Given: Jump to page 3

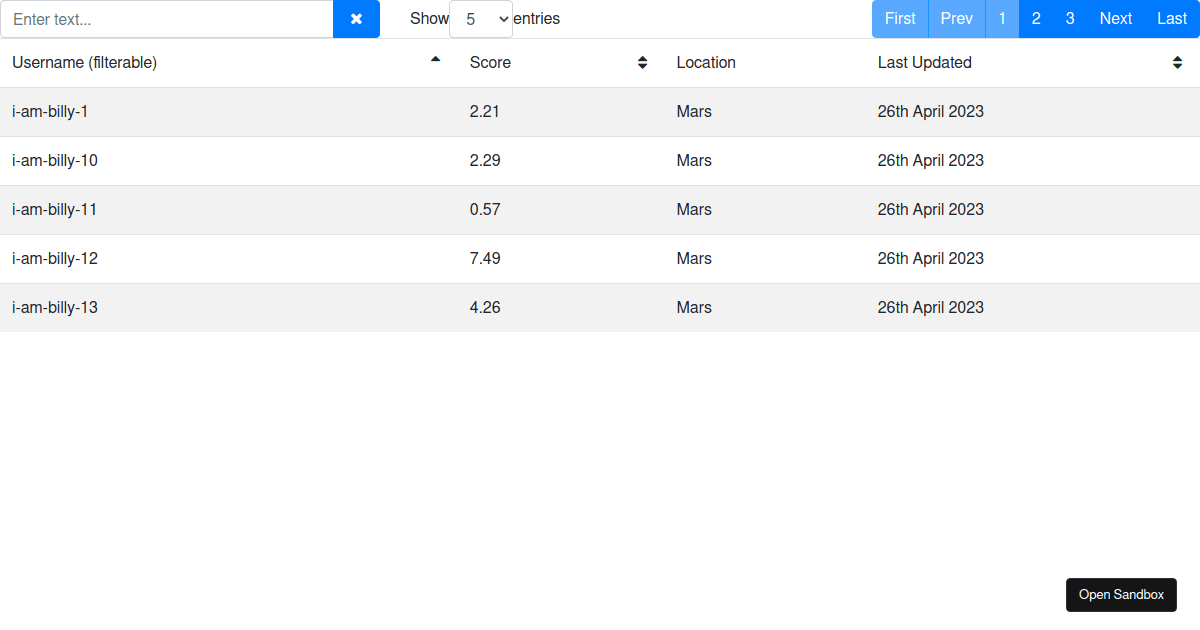Looking at the screenshot, I should tap(1070, 19).
